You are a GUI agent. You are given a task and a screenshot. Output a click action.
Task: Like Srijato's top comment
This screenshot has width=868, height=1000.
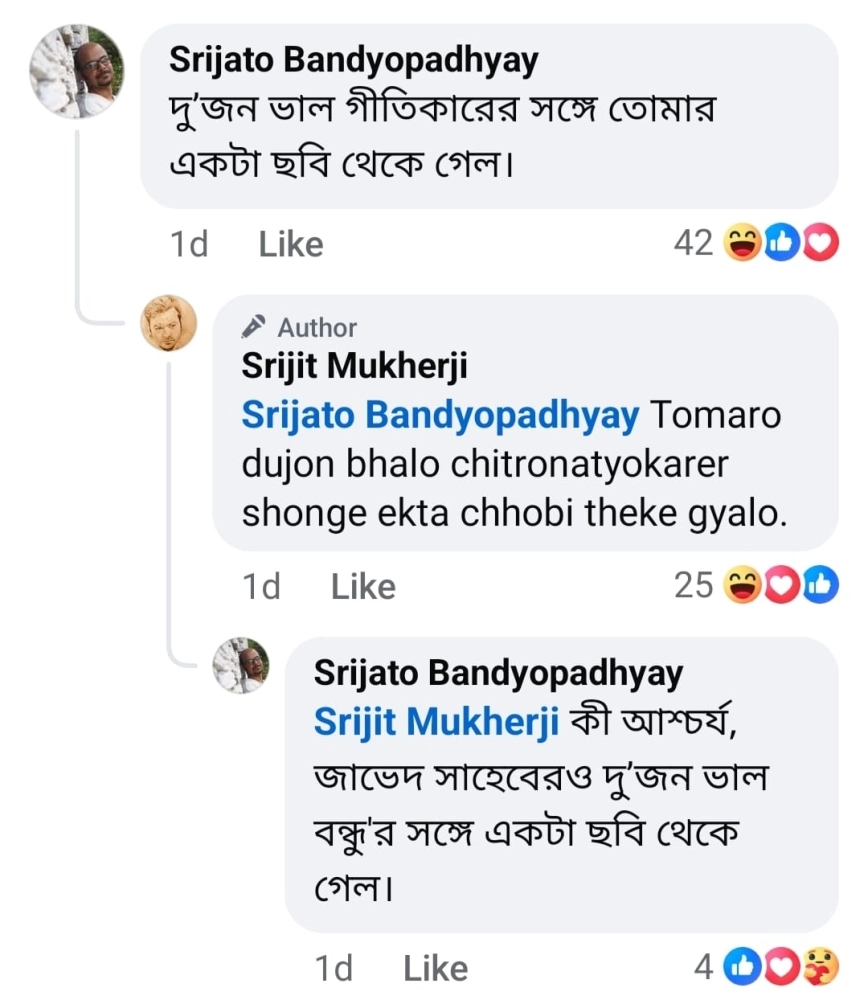click(290, 244)
